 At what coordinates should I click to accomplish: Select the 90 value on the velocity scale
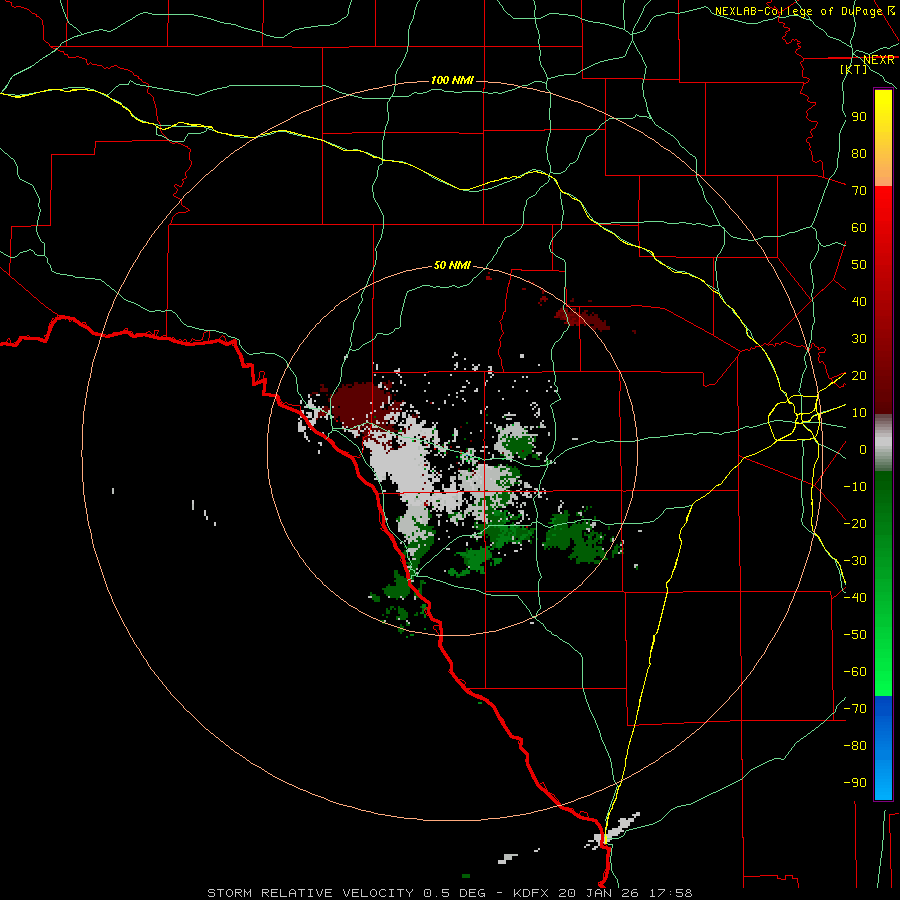859,117
